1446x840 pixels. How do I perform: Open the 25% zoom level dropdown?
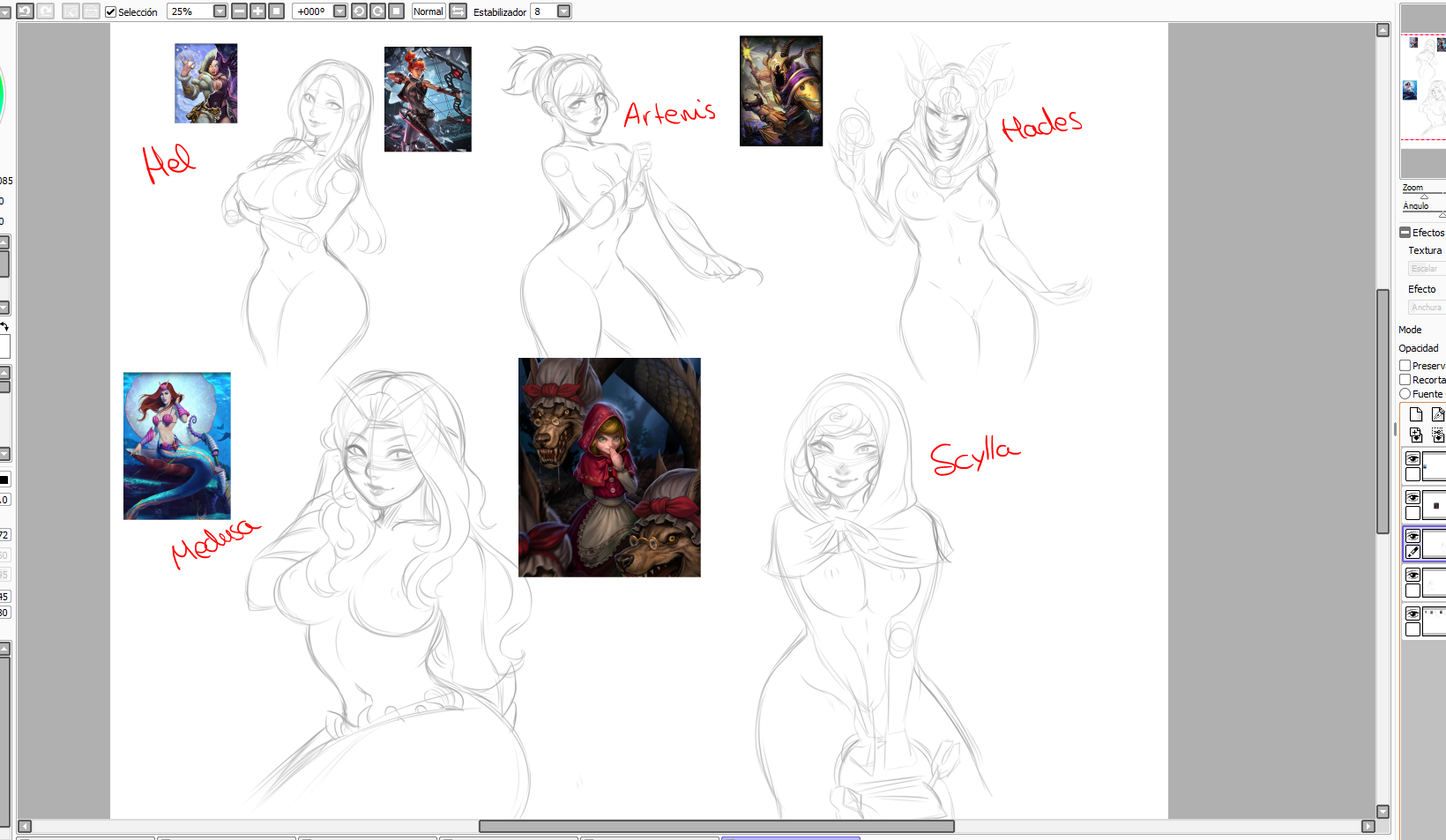point(220,11)
